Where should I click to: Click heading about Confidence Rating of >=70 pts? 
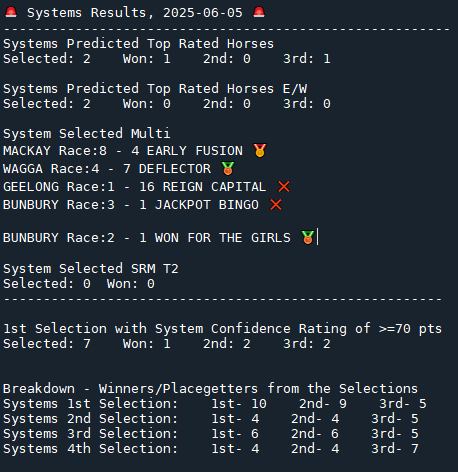[x=222, y=329]
